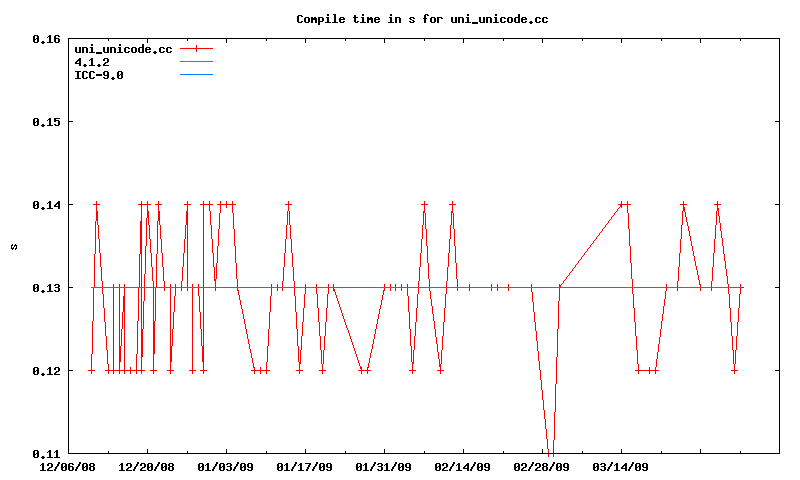Screen dimensions: 800x480
Task: Click the red line sample beside 4.1.2
Action: [x=197, y=62]
